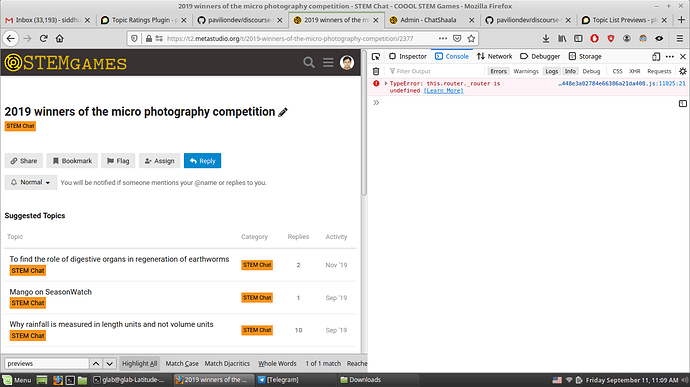This screenshot has height=387, width=690.
Task: Edit the topic title with pencil icon
Action: tap(283, 112)
